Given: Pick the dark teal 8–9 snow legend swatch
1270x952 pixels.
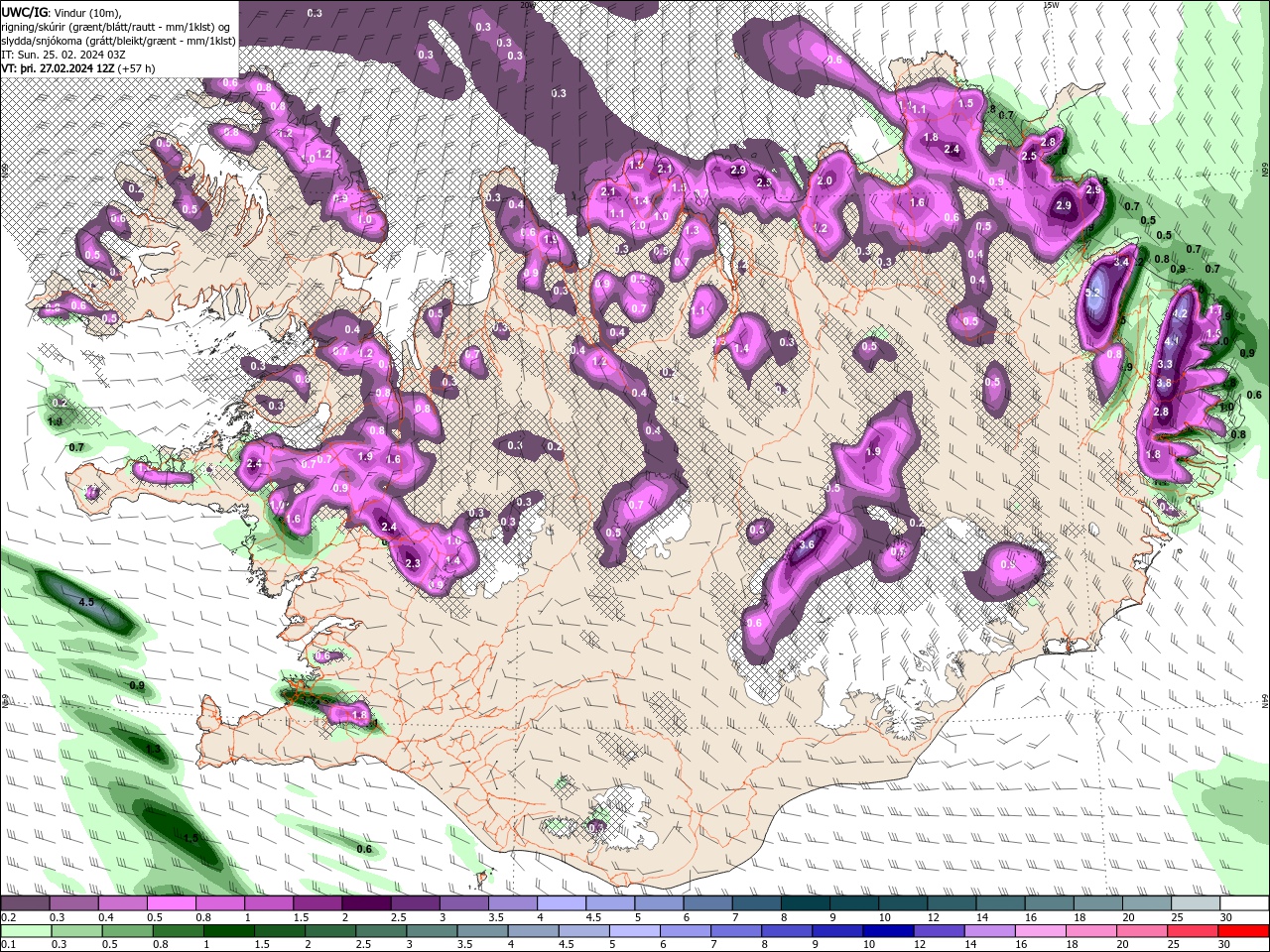Looking at the screenshot, I should pos(806,903).
